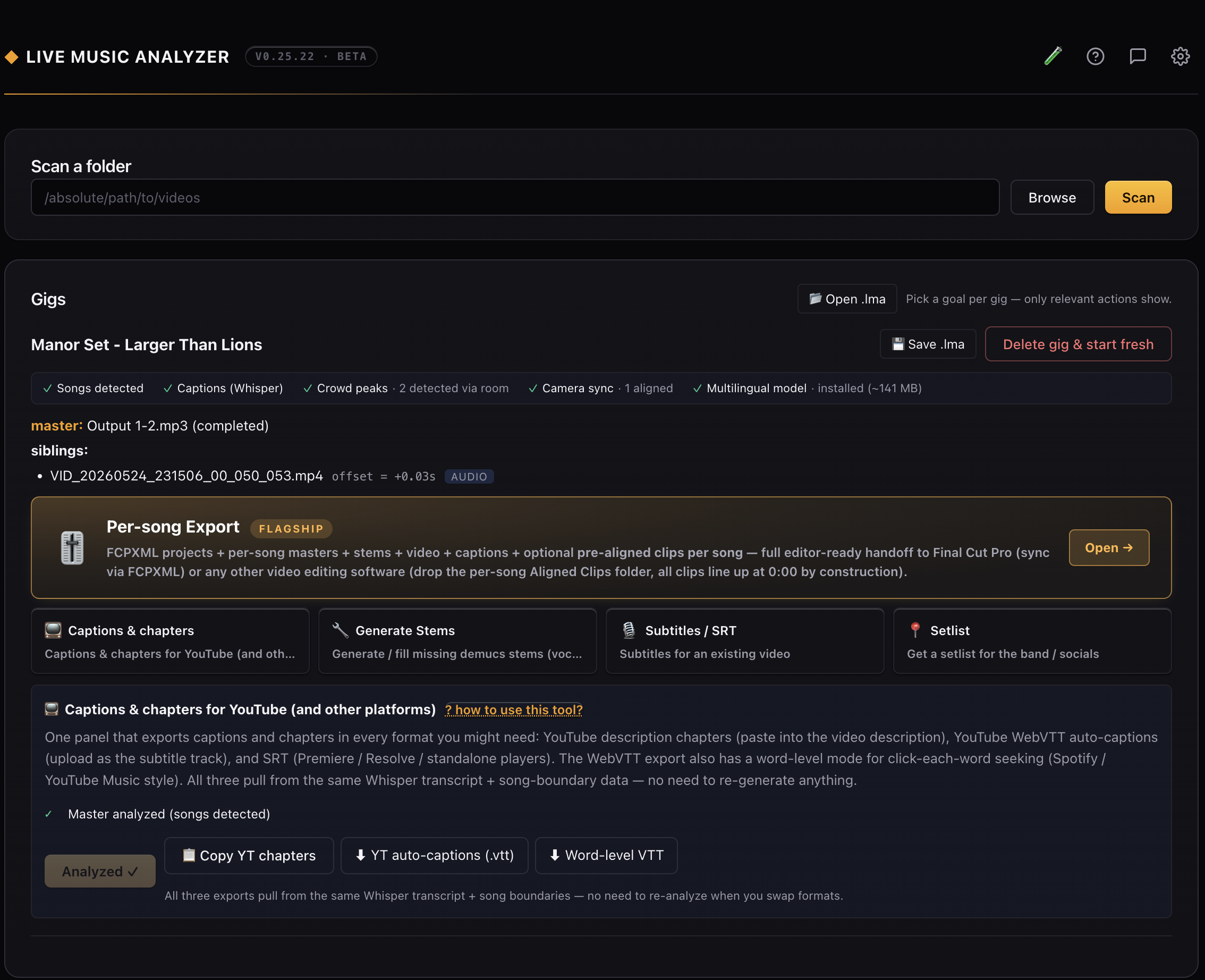Click the 'Output 1-2.mp3 (completed)' master text
Viewport: 1205px width, 980px height.
coord(177,426)
